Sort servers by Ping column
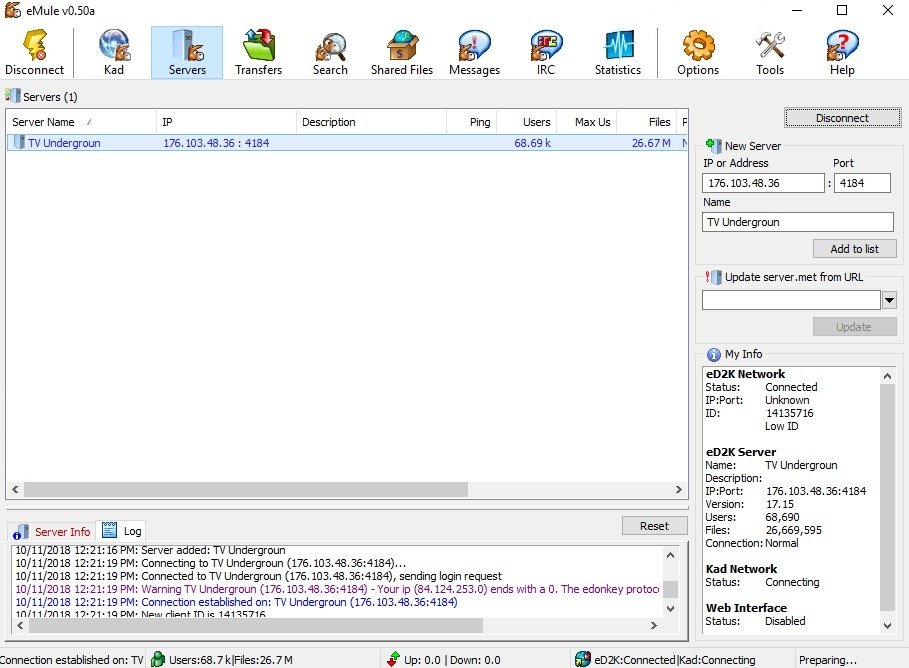This screenshot has height=668, width=909. tap(471, 122)
